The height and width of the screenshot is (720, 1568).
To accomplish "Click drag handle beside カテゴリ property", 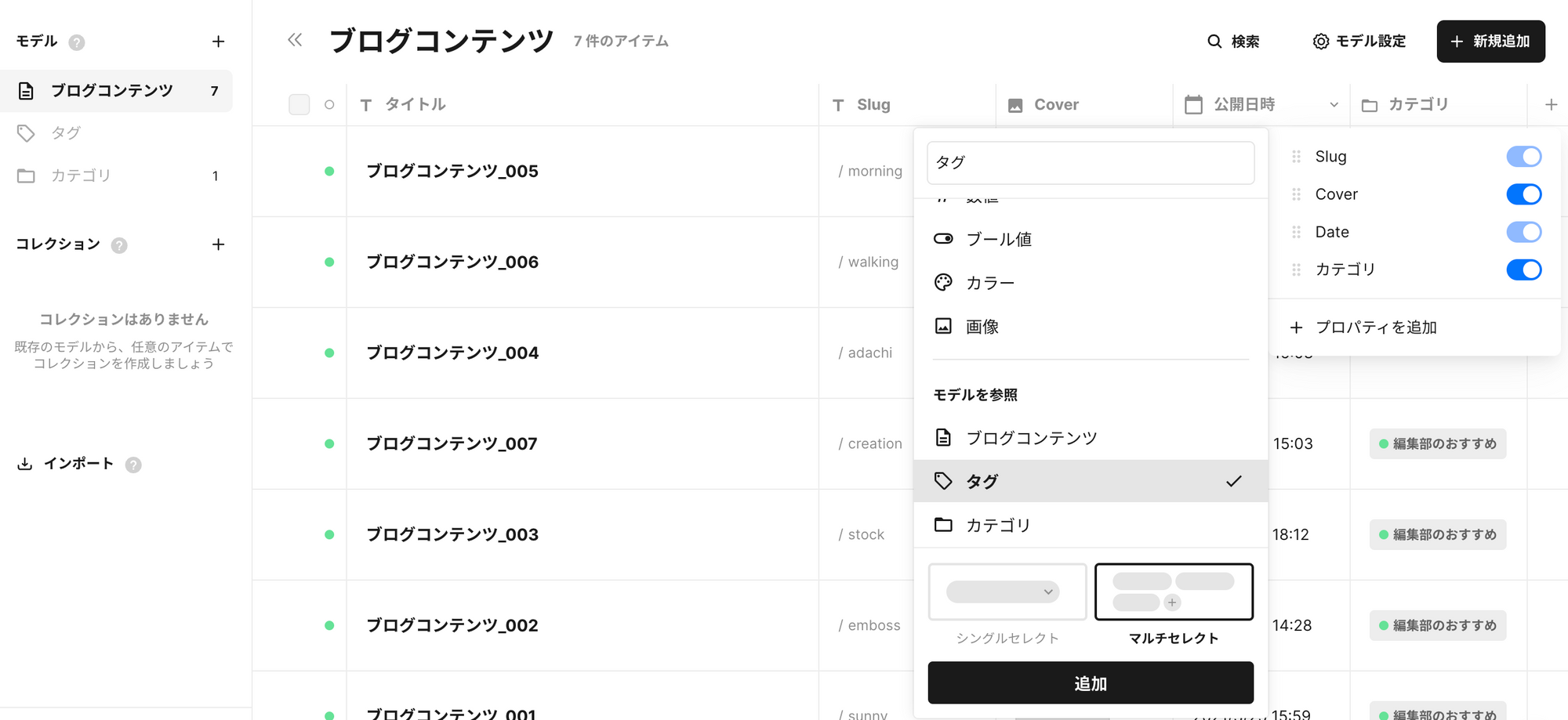I will coord(1296,270).
